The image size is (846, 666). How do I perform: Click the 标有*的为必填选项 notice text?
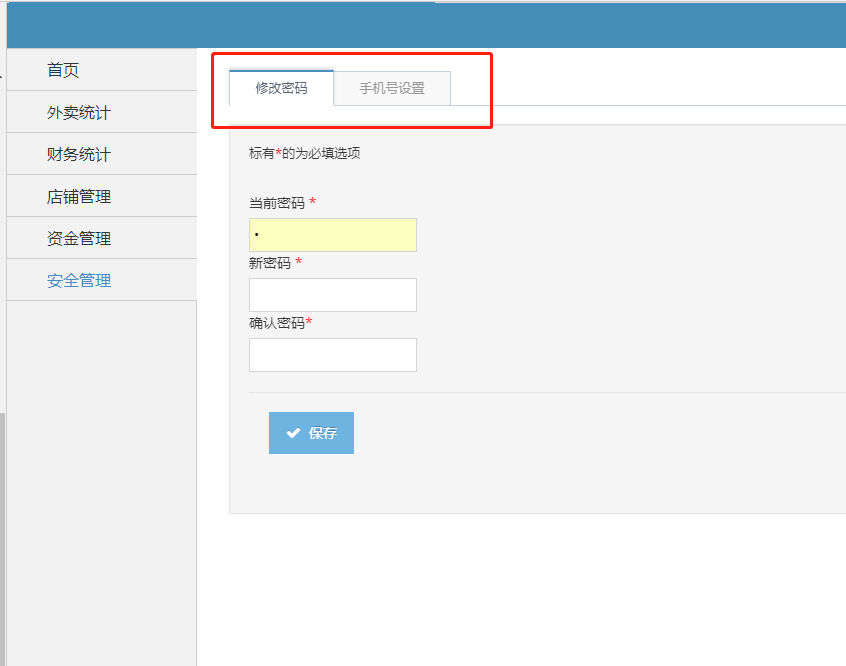point(304,153)
